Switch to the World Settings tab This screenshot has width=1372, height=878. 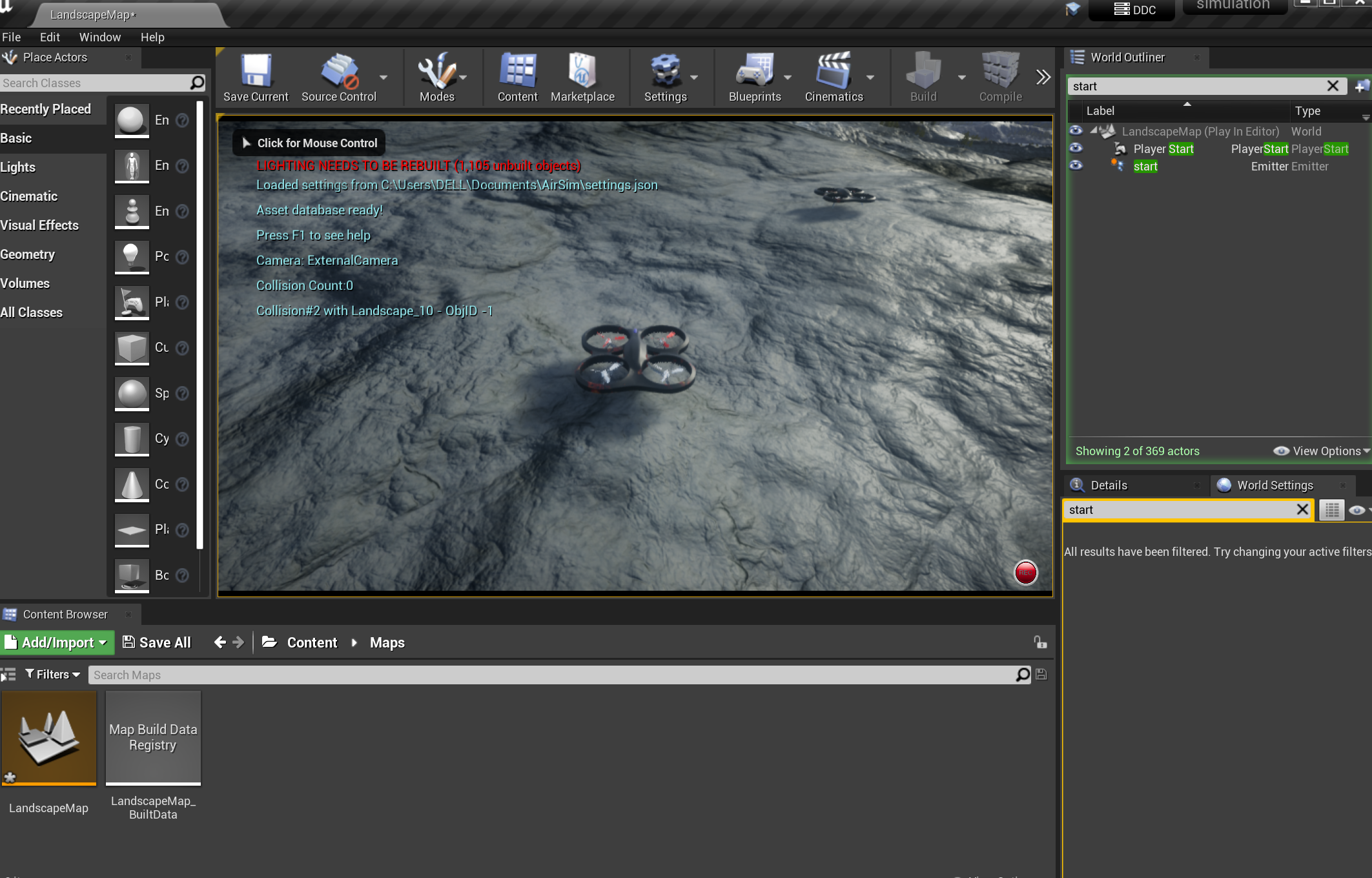click(x=1274, y=485)
